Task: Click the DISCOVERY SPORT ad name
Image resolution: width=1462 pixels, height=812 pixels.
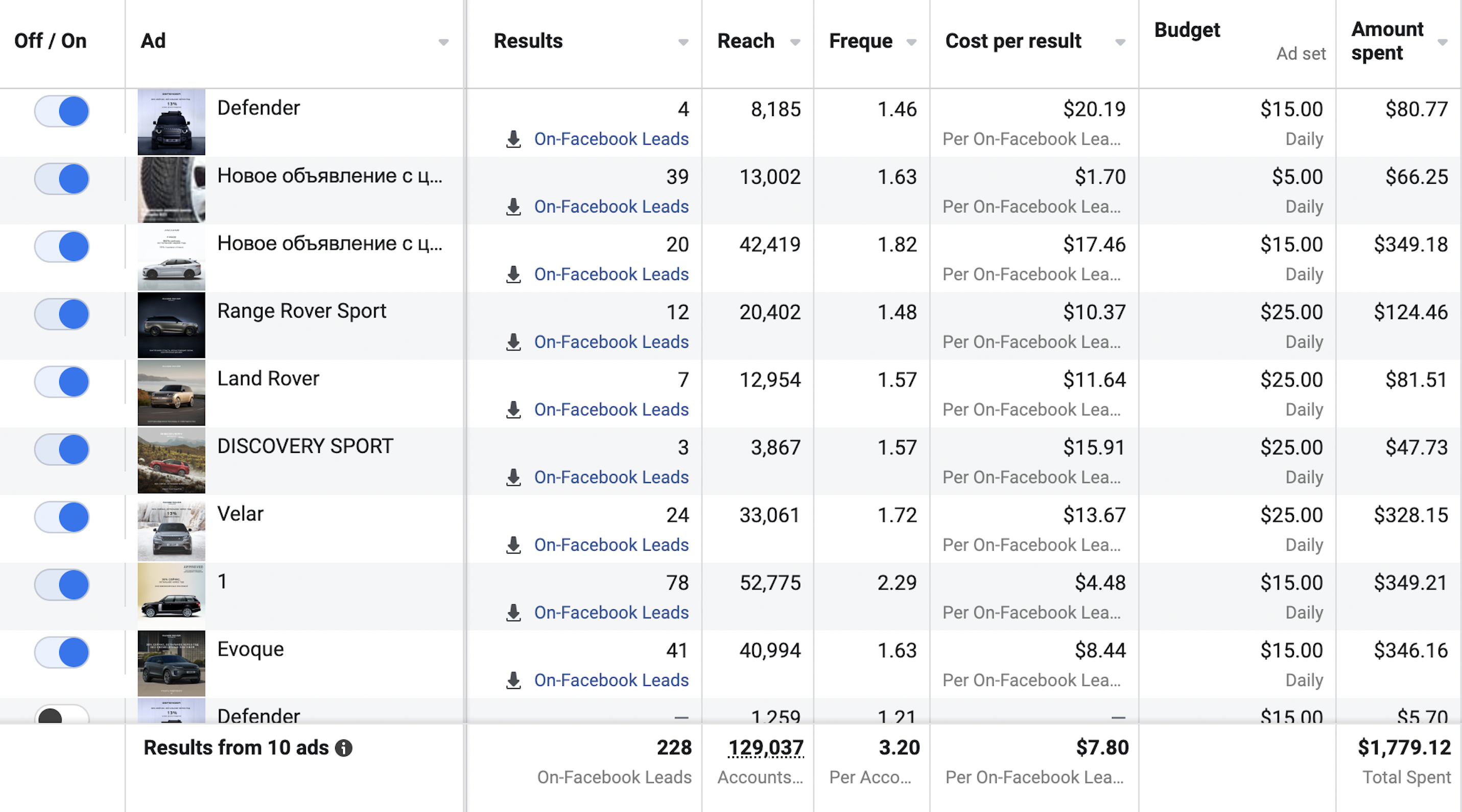Action: [305, 446]
